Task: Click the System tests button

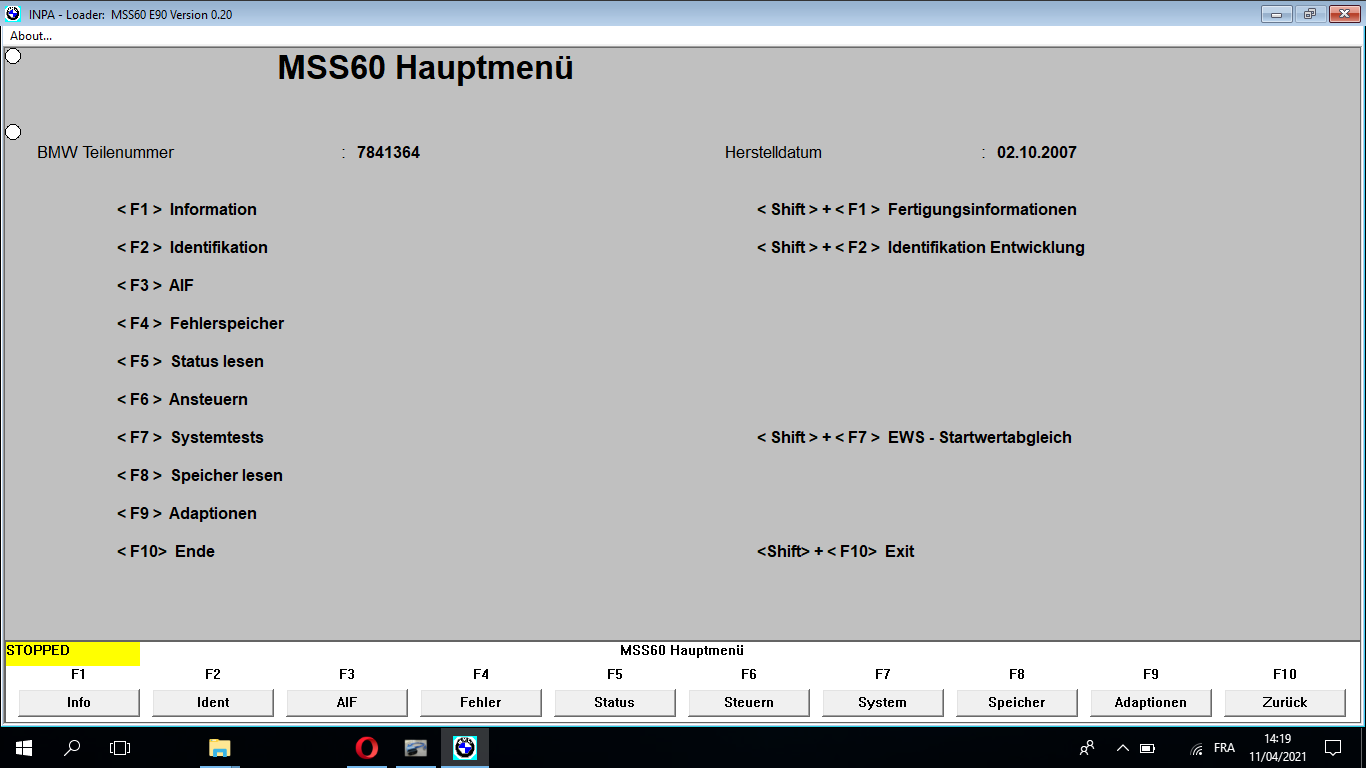Action: 883,702
